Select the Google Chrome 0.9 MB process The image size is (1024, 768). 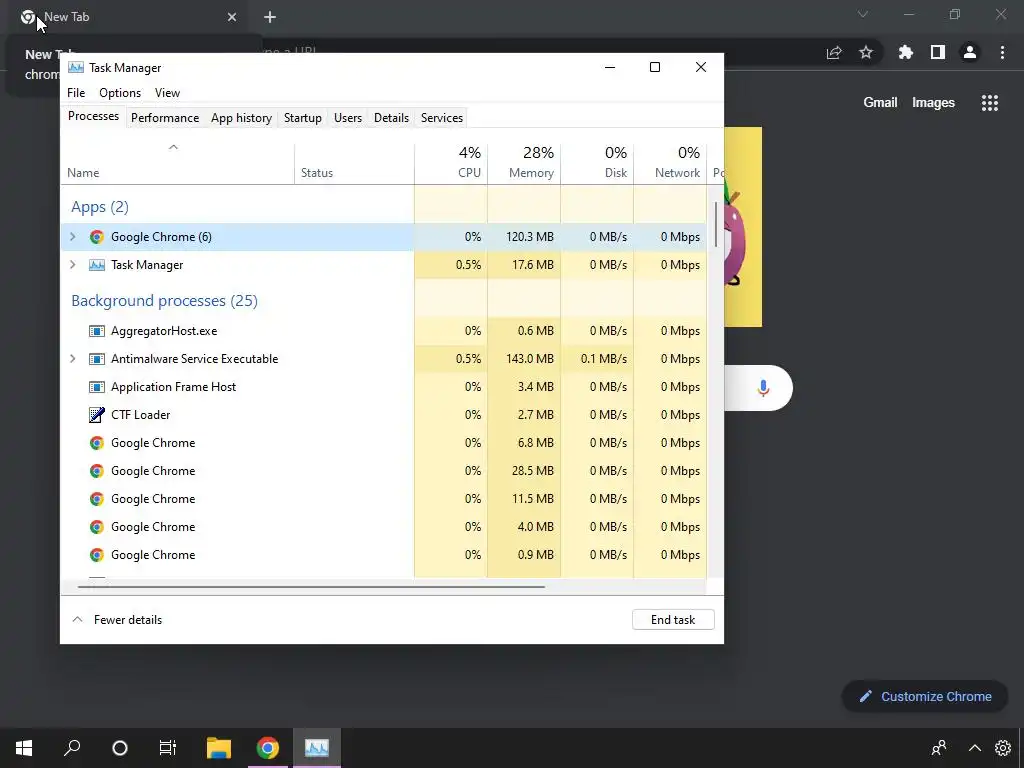[383, 555]
